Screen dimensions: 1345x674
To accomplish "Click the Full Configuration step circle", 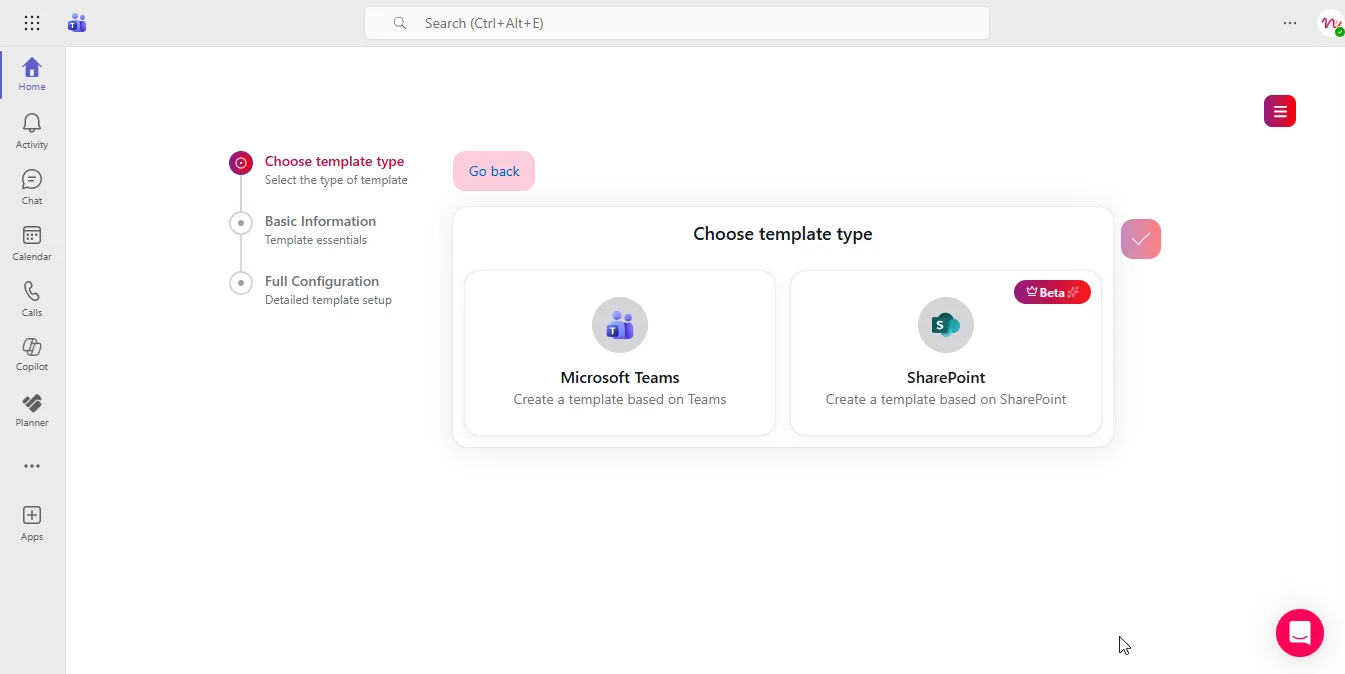I will 241,283.
